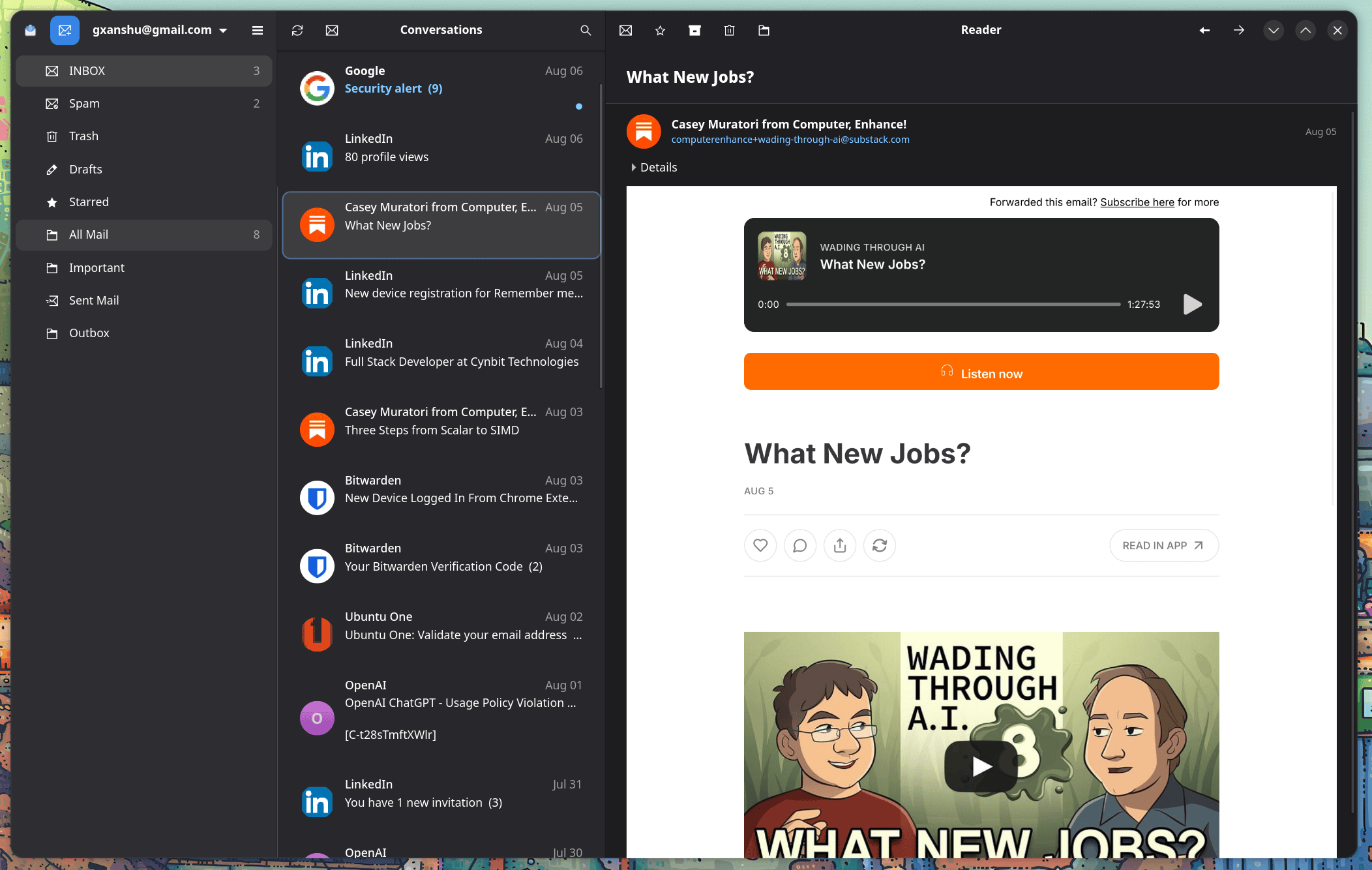Mark the message as unread in Reader toolbar

(x=625, y=30)
